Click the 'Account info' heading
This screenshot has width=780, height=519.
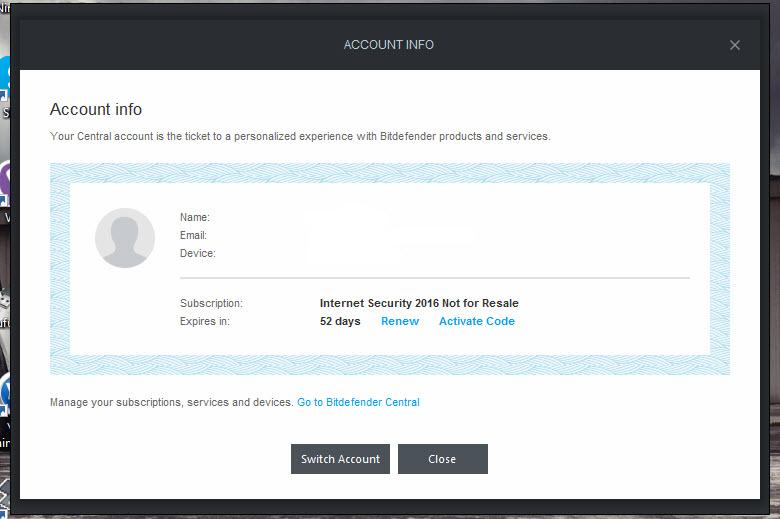point(96,109)
